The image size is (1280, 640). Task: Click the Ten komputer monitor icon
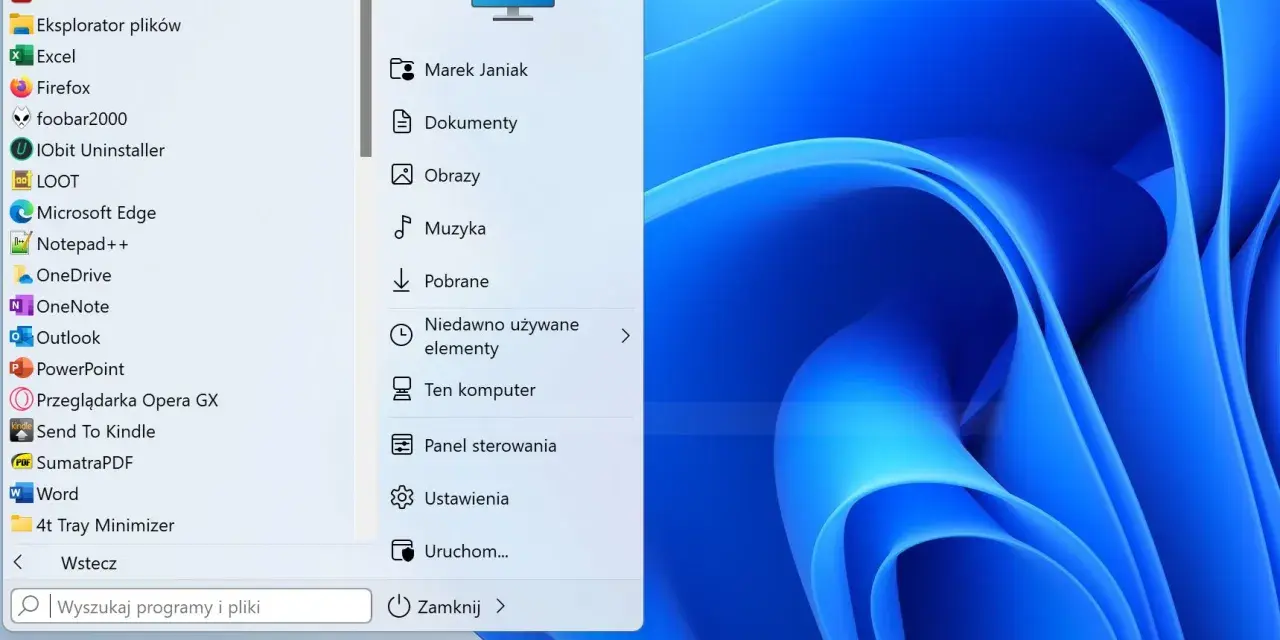(x=402, y=389)
